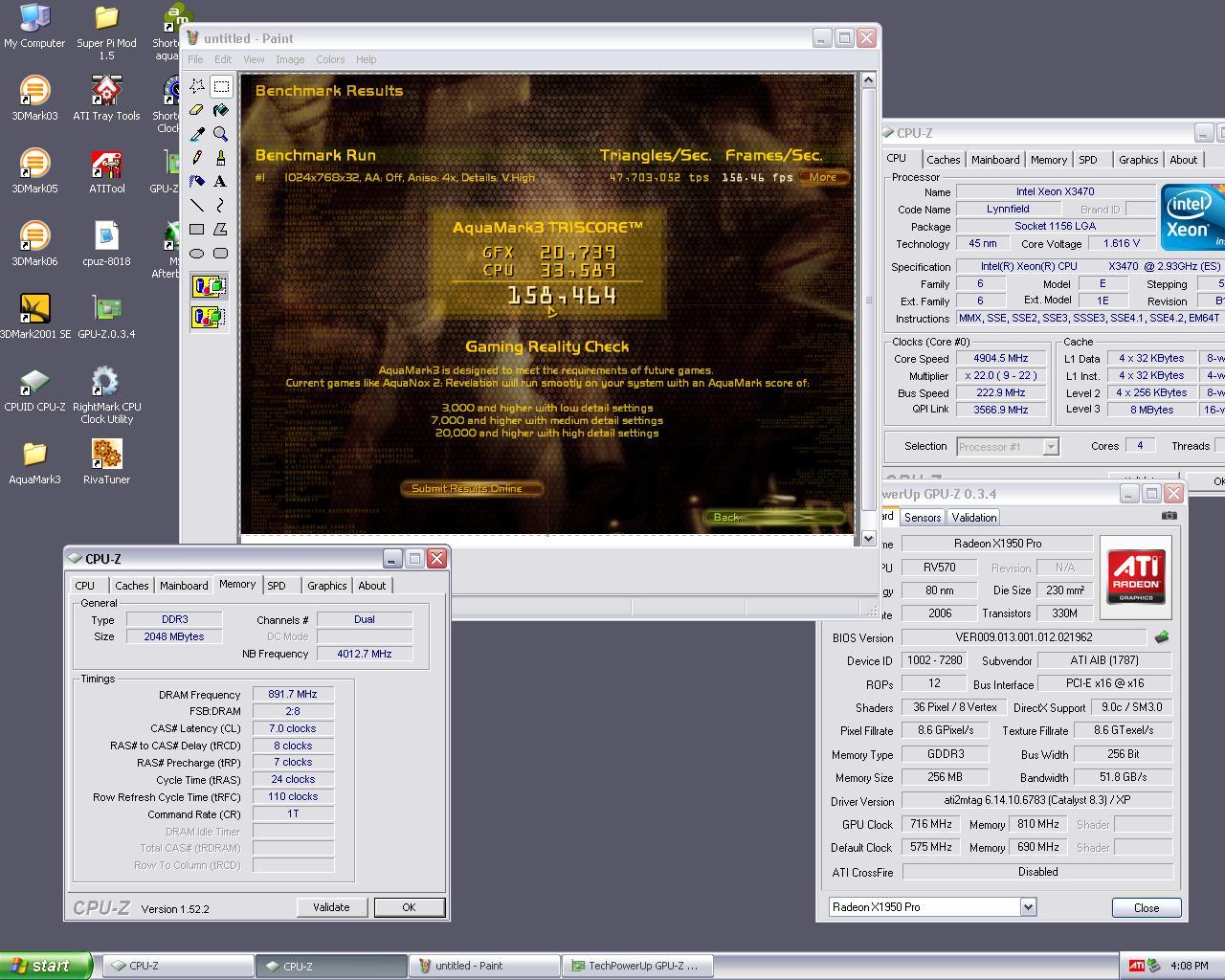Click the Start button
Viewport: 1225px width, 980px height.
pyautogui.click(x=46, y=966)
